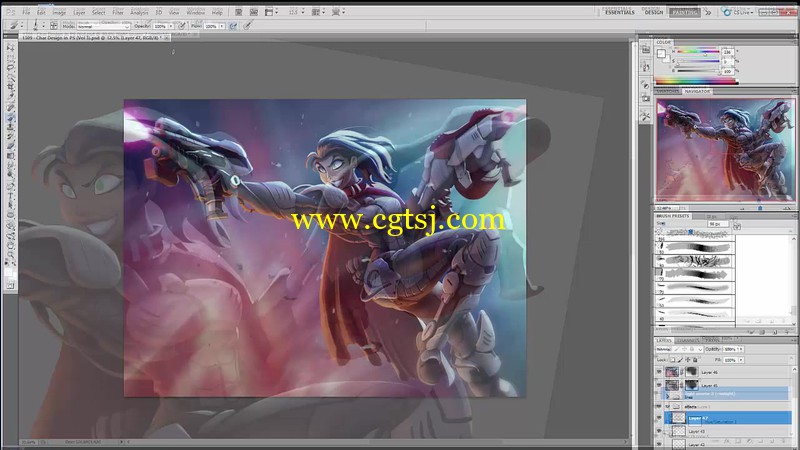Click navigator zoom out icon
Screen dimensions: 800x450
pos(742,208)
